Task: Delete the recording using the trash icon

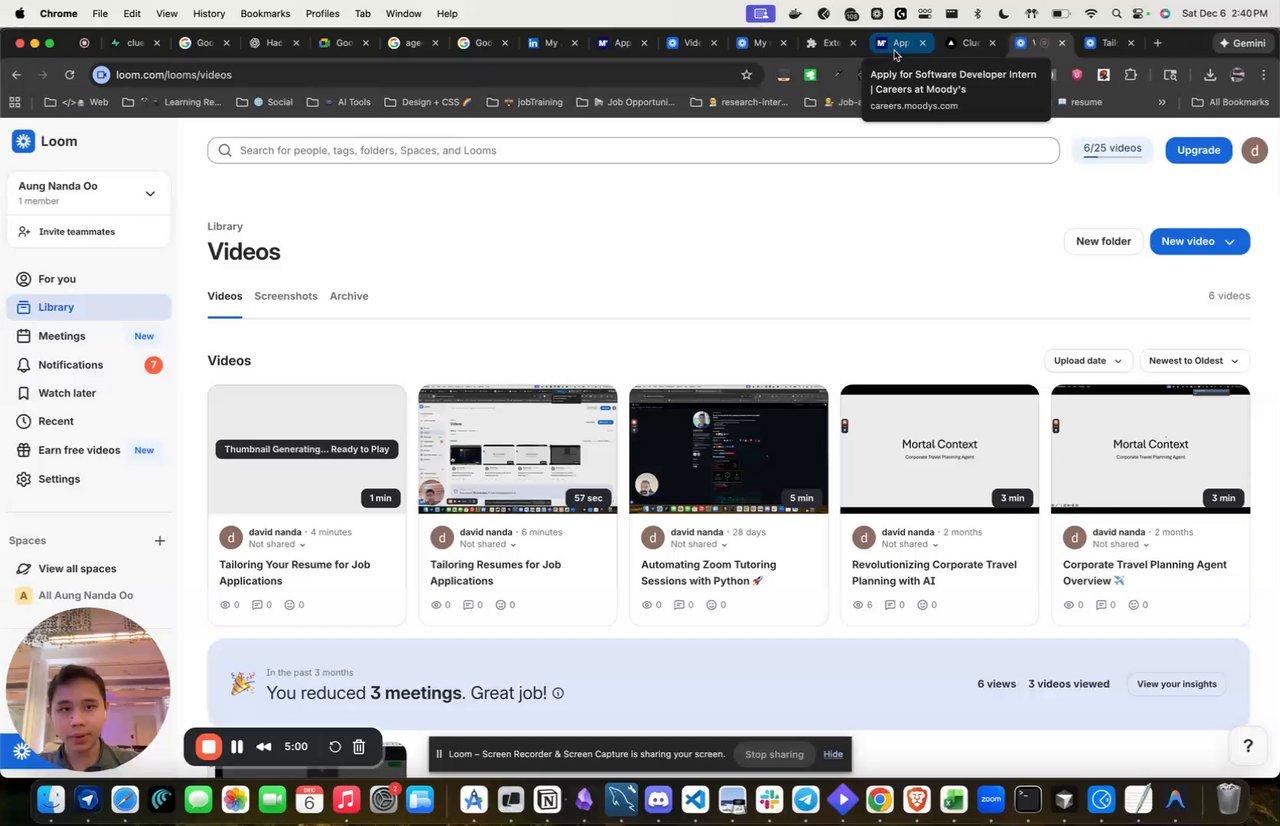Action: 359,746
